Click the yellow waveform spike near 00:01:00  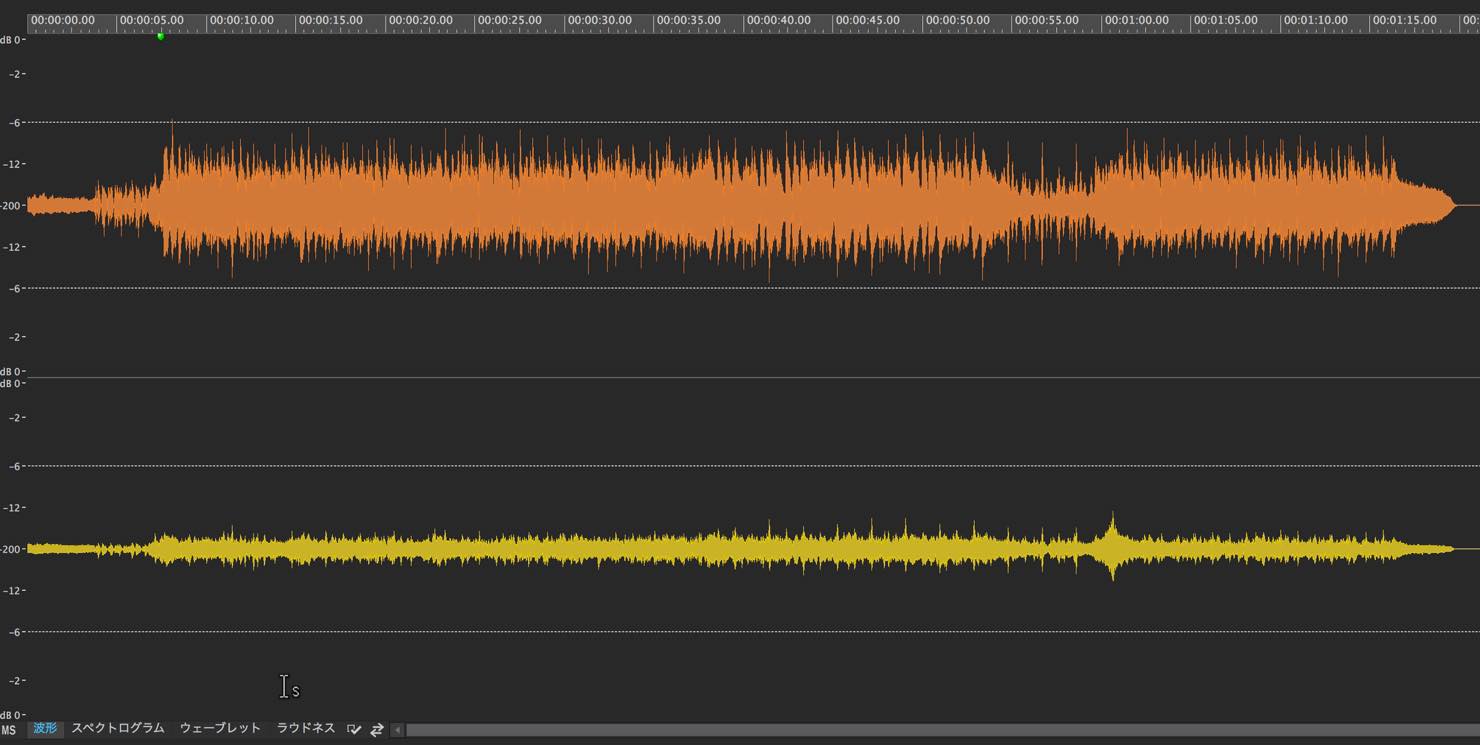point(1113,547)
